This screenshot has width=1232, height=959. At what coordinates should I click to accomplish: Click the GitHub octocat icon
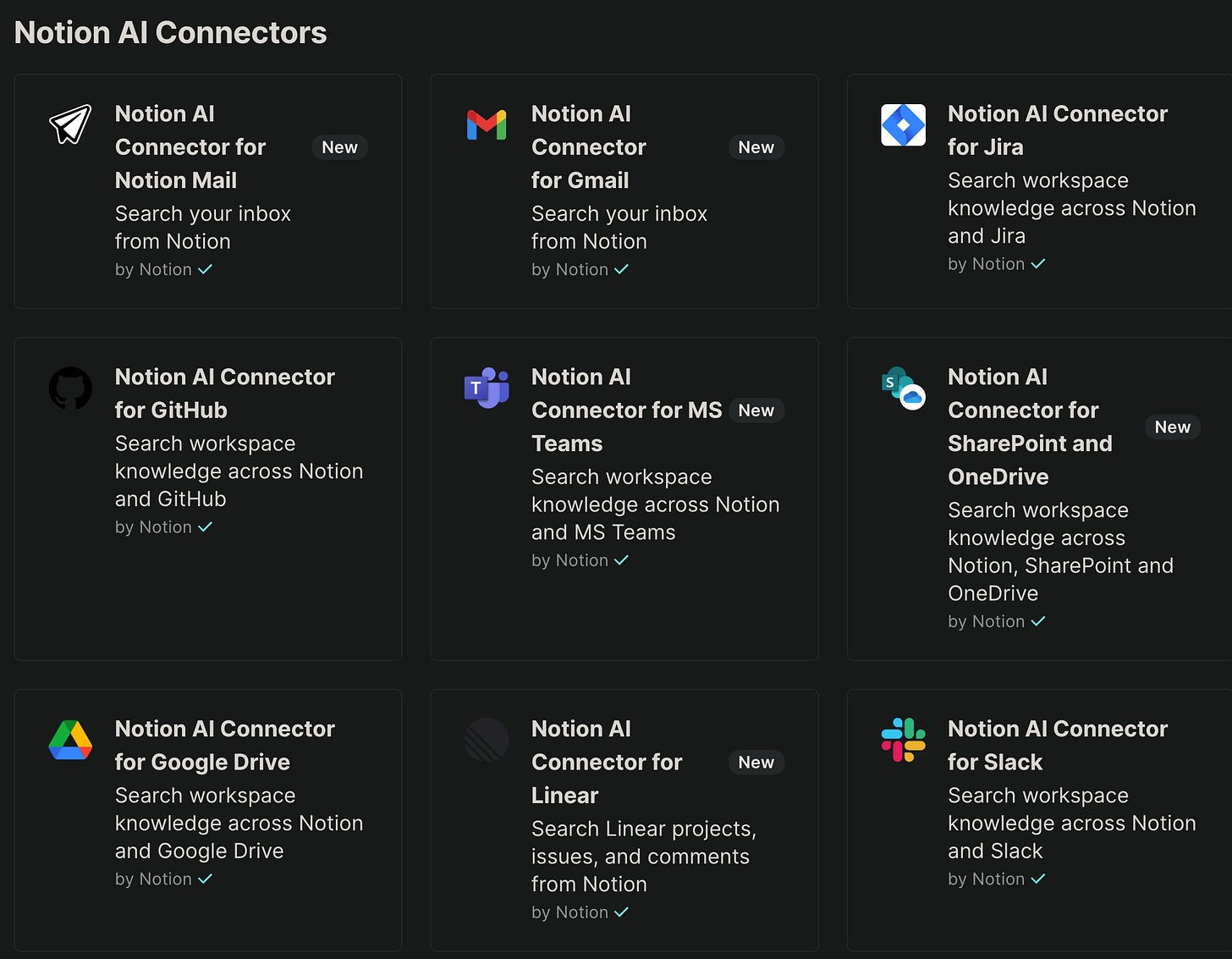70,388
